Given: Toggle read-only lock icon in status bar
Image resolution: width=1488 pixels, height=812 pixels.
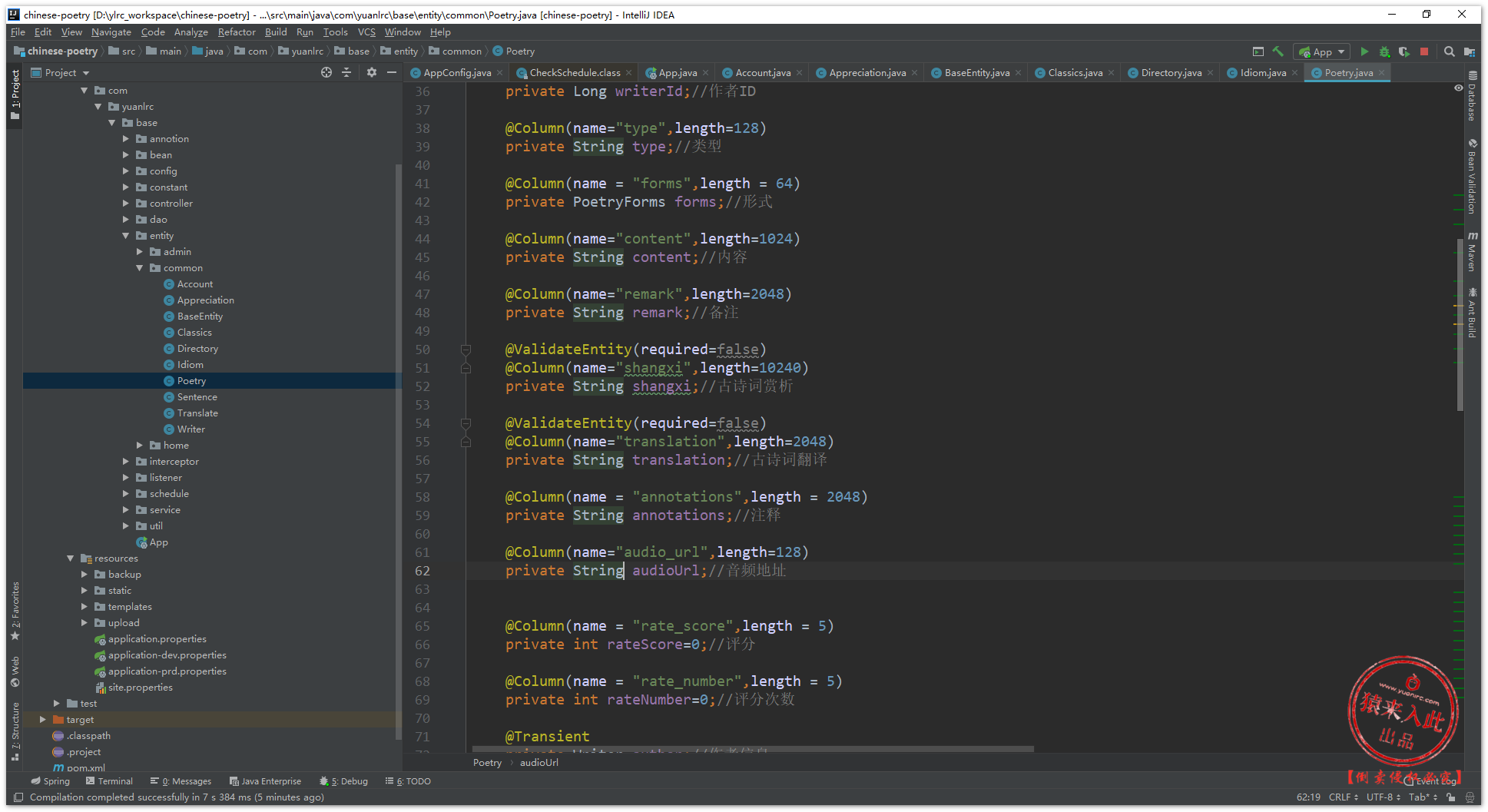Looking at the screenshot, I should 1450,797.
